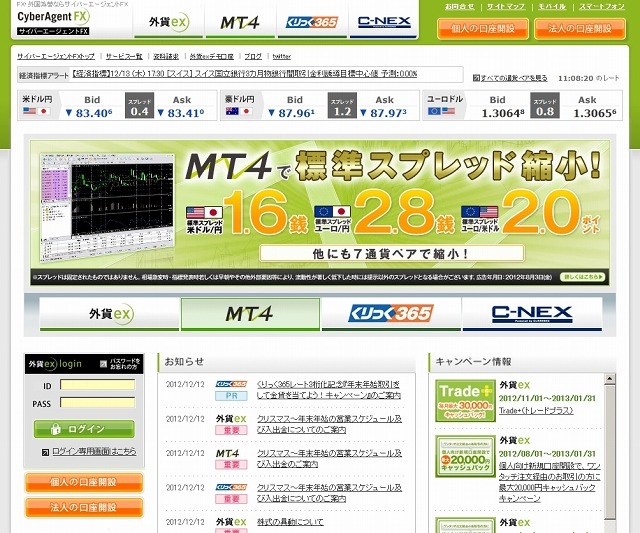Screen dimensions: 640x533
Task: Click sidebar 個人の口座開設 orange button
Action: pyautogui.click(x=84, y=482)
